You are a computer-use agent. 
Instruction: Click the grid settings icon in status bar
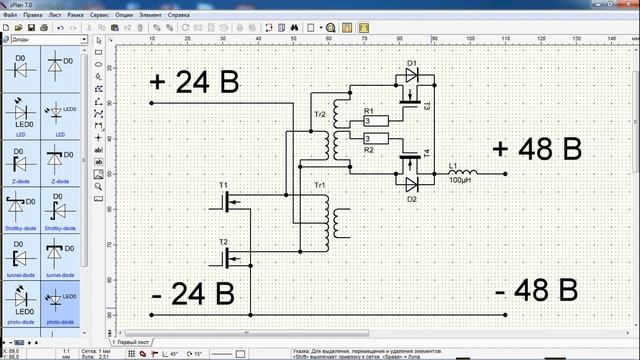tap(131, 353)
